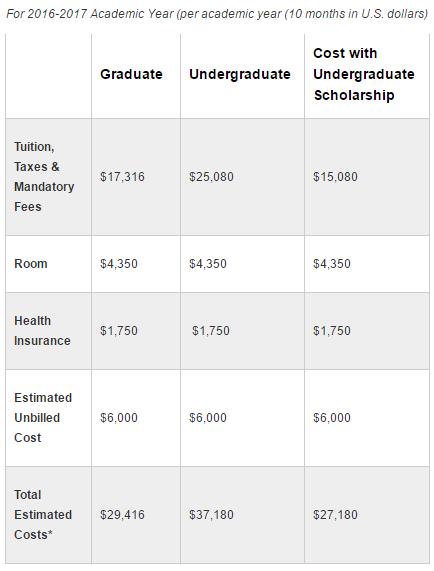
Task: Select the undergraduate $1,750 health insurance value
Action: 211,331
